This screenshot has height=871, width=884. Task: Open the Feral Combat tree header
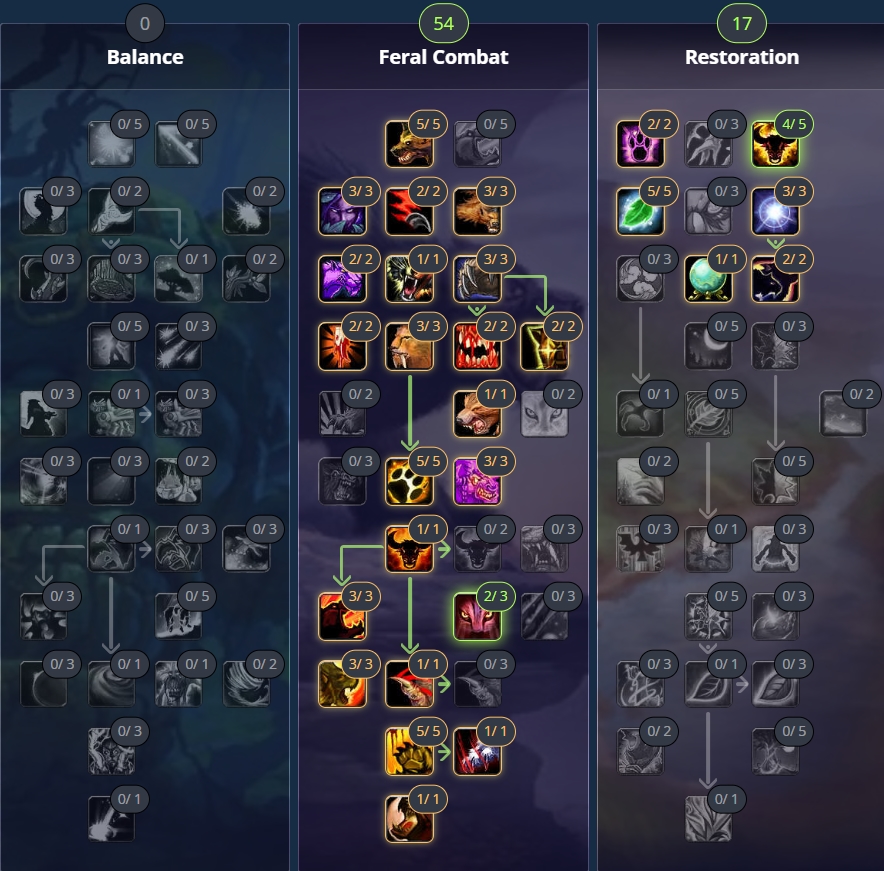[443, 57]
